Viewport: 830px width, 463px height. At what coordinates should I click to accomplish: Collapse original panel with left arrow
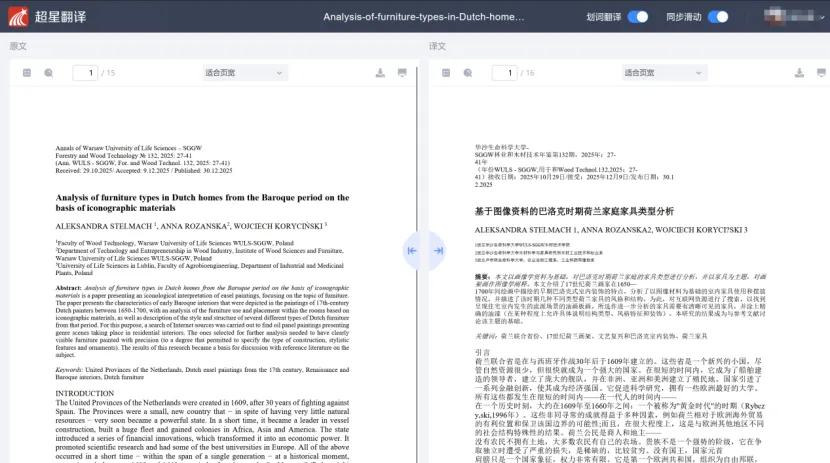pyautogui.click(x=412, y=251)
